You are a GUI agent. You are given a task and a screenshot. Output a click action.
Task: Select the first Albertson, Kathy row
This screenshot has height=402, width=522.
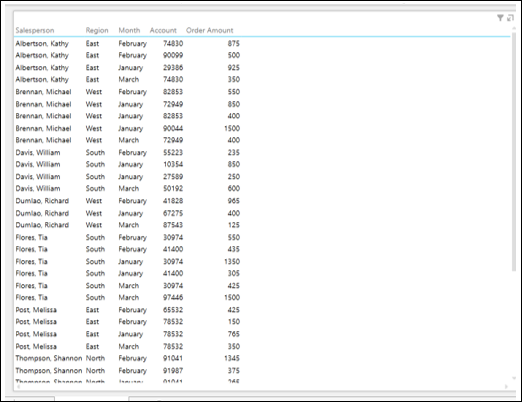coord(128,43)
